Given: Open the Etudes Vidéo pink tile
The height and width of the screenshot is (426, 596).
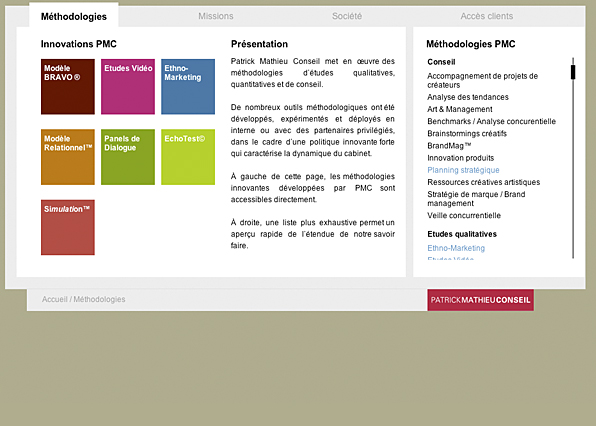Looking at the screenshot, I should click(x=128, y=87).
